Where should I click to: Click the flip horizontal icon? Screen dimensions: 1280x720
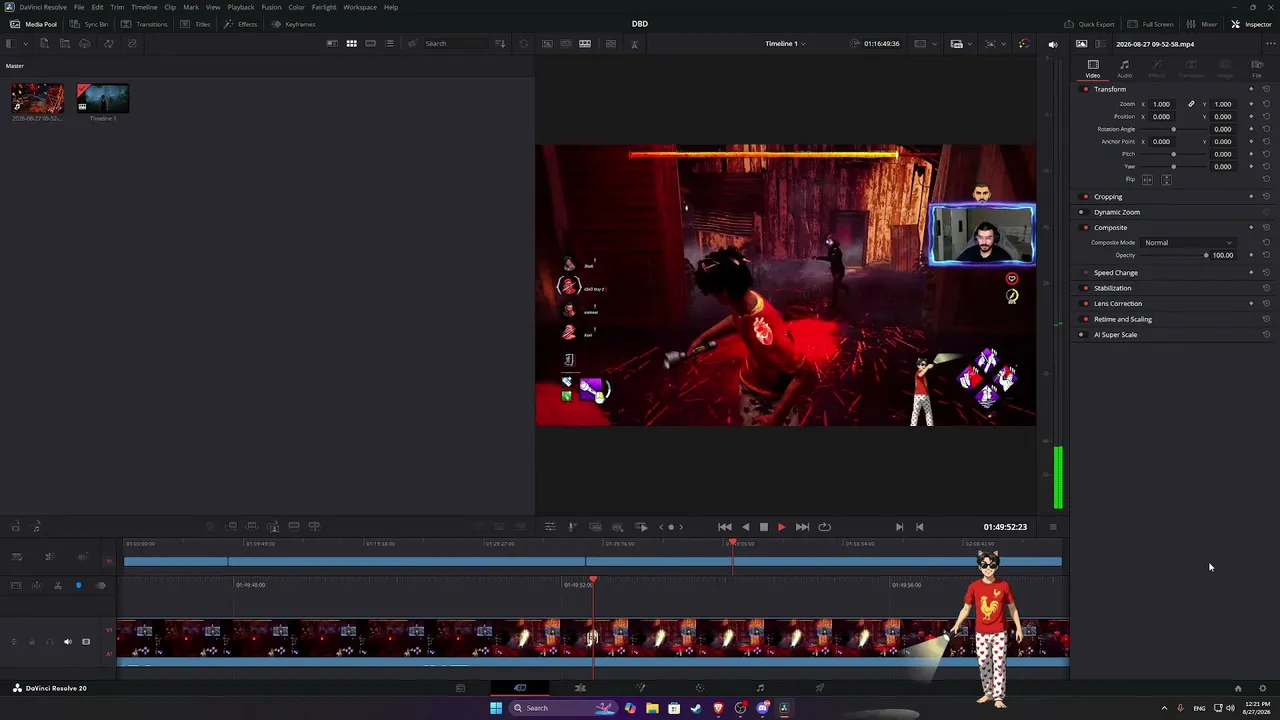coord(1147,180)
